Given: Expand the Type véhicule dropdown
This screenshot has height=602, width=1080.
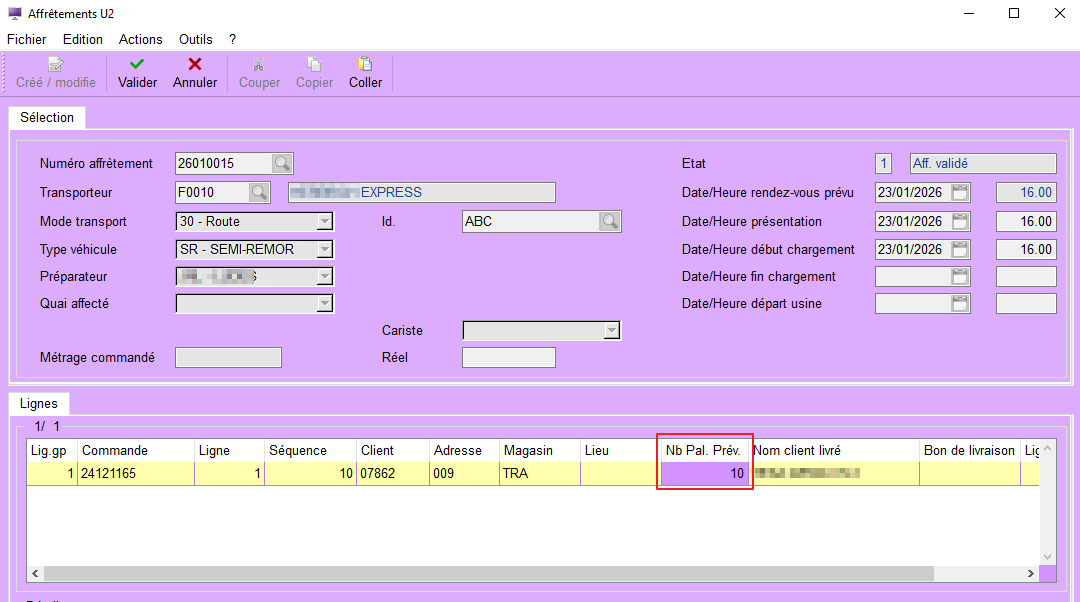Looking at the screenshot, I should tap(324, 249).
